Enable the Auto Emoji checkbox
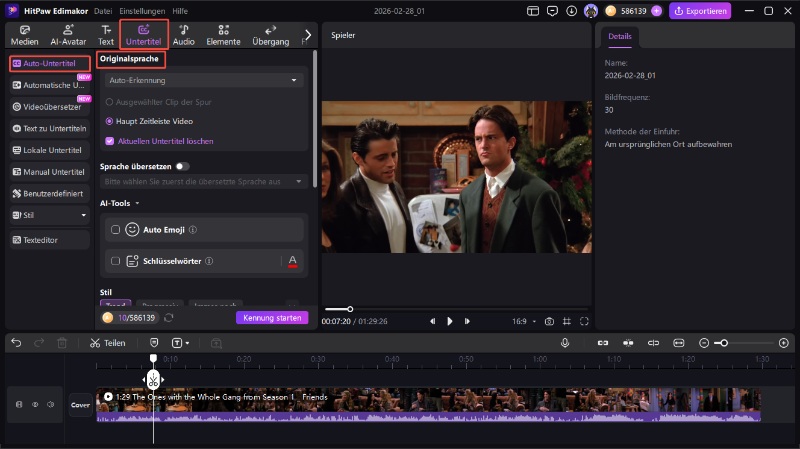Screen dimensions: 800x449 (116, 230)
